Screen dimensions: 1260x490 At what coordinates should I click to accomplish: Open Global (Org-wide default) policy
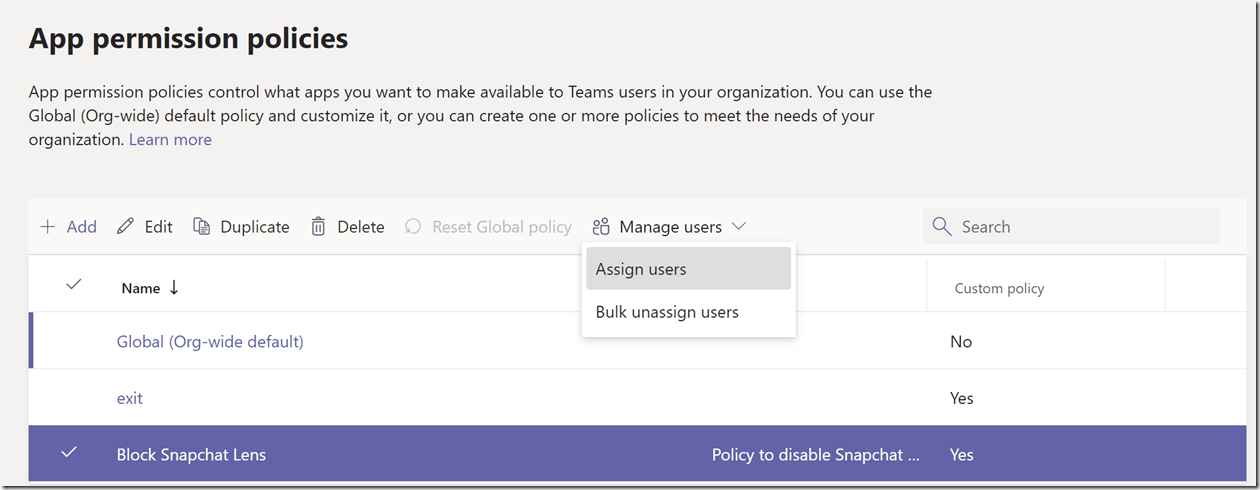pos(210,342)
